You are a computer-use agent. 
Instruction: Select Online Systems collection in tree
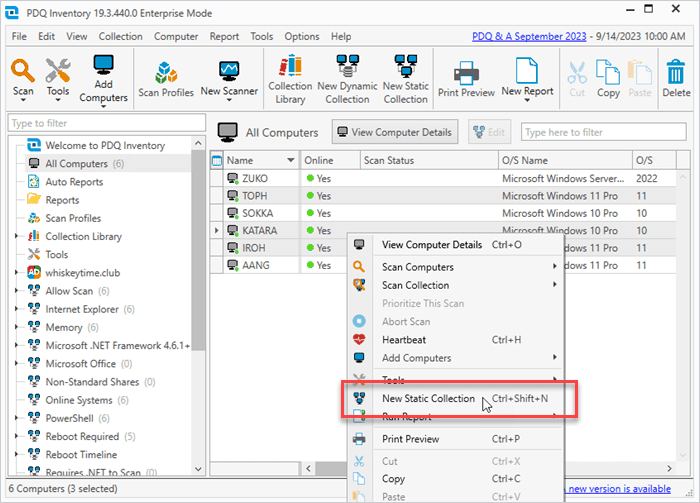coord(79,400)
